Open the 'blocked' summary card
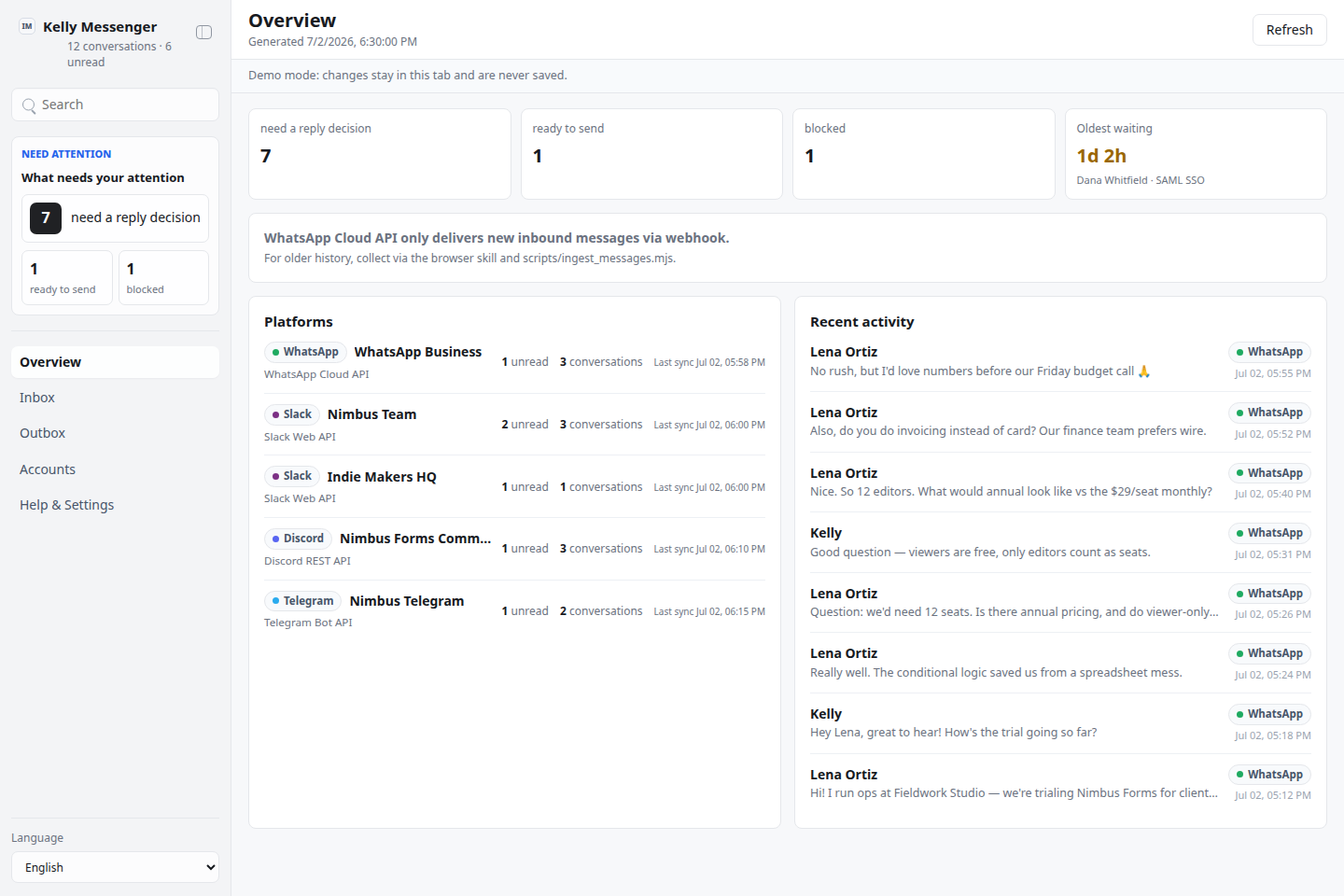Screen dimensions: 1344x896 tap(924, 154)
